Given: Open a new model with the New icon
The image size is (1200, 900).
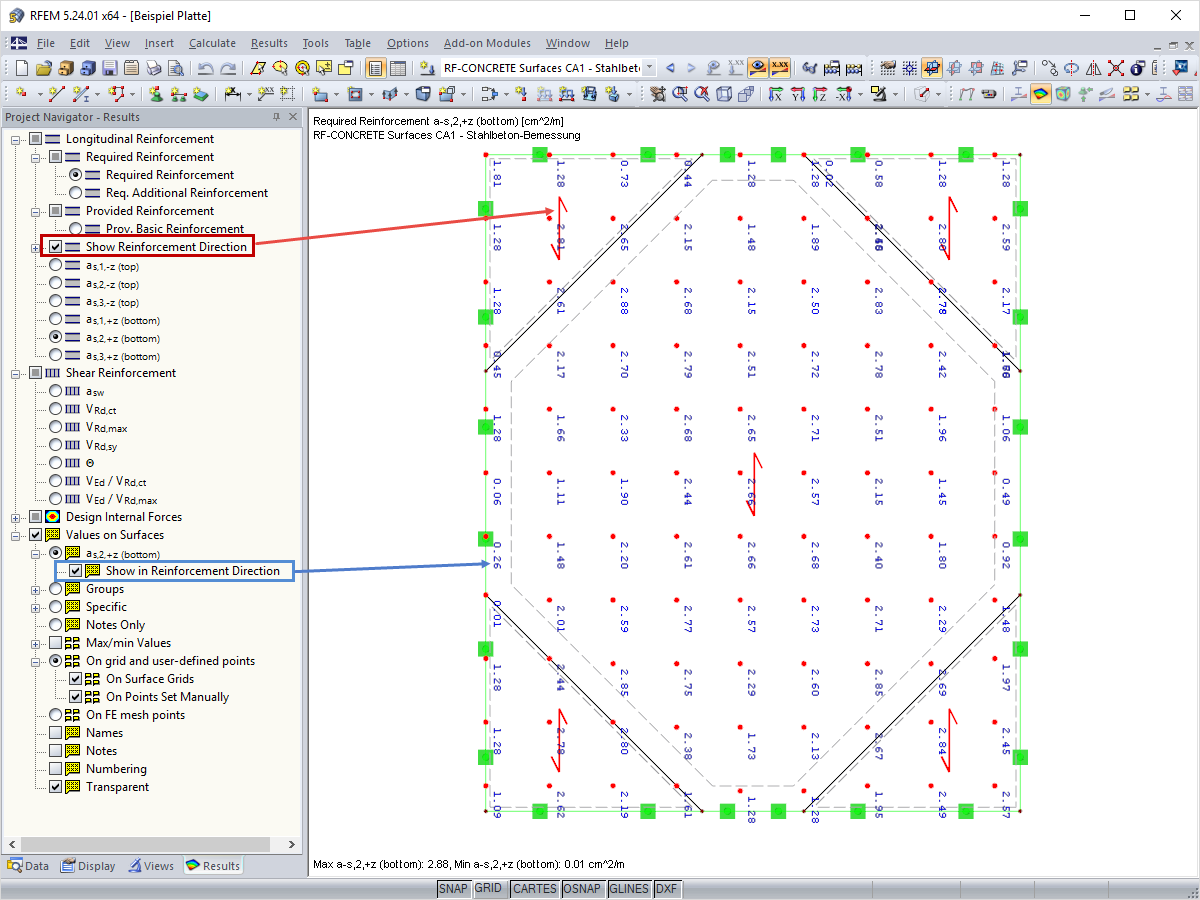Looking at the screenshot, I should 21,68.
